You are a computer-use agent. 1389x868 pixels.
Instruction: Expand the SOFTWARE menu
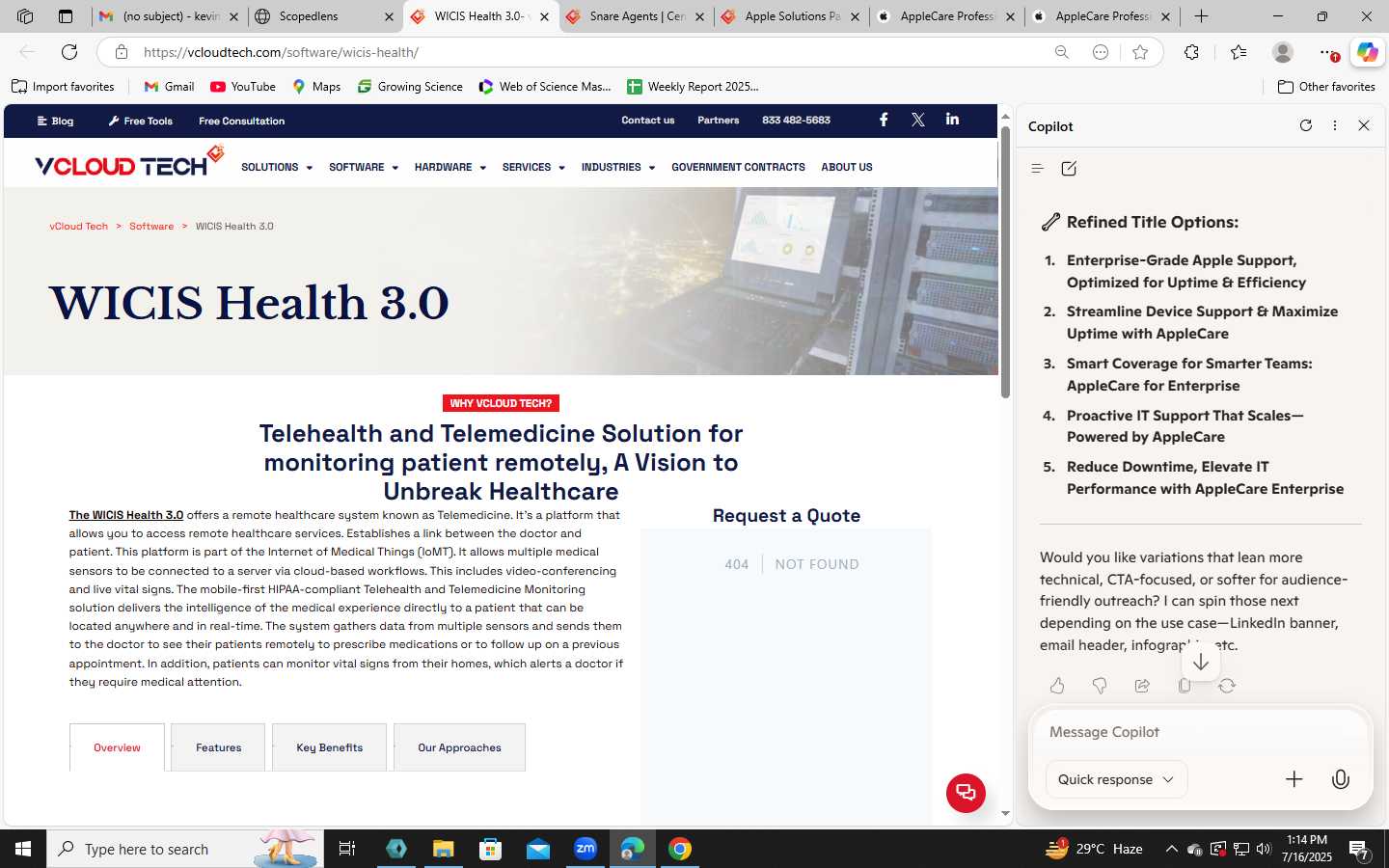[x=364, y=167]
